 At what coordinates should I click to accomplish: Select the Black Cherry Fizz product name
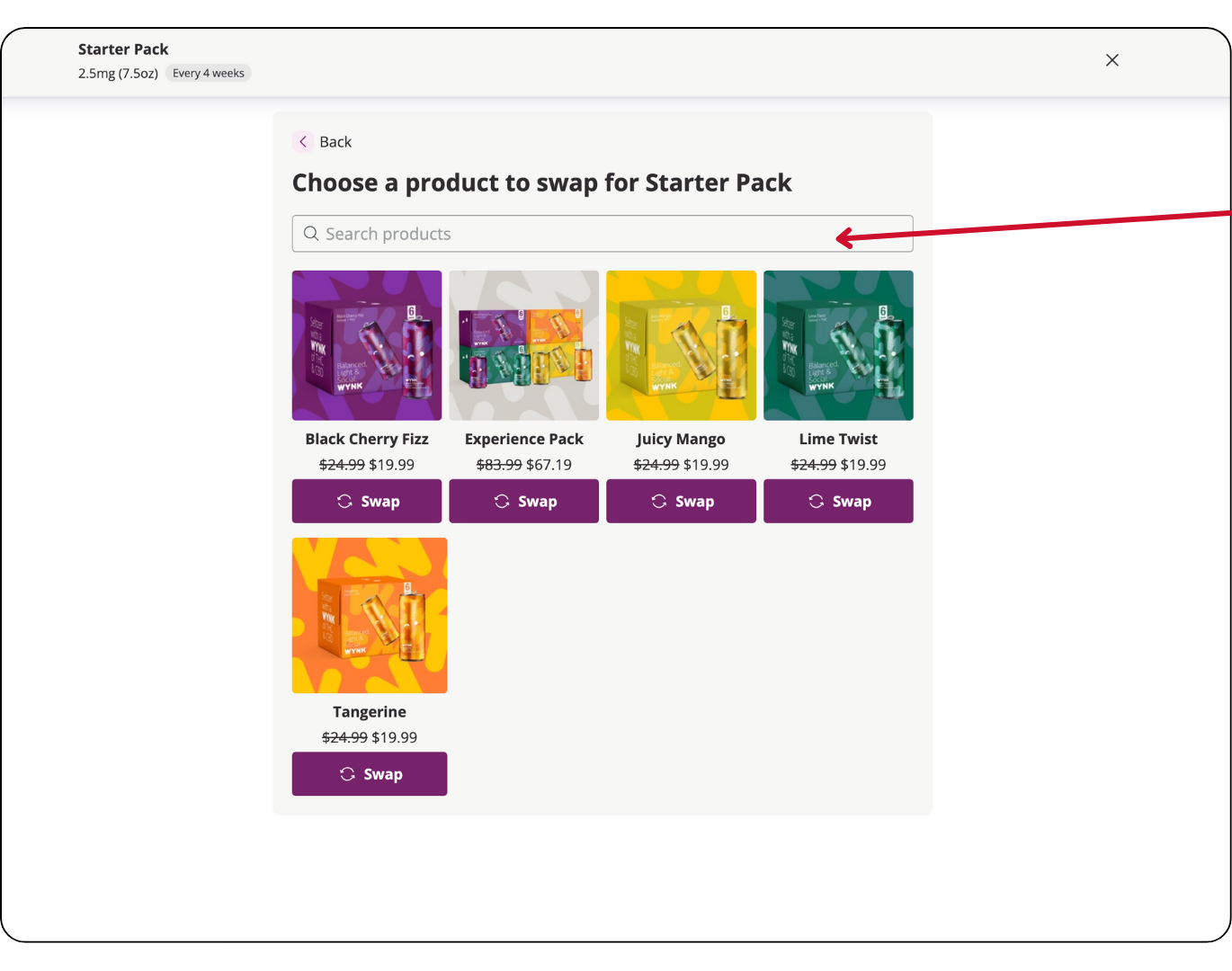[x=367, y=439]
